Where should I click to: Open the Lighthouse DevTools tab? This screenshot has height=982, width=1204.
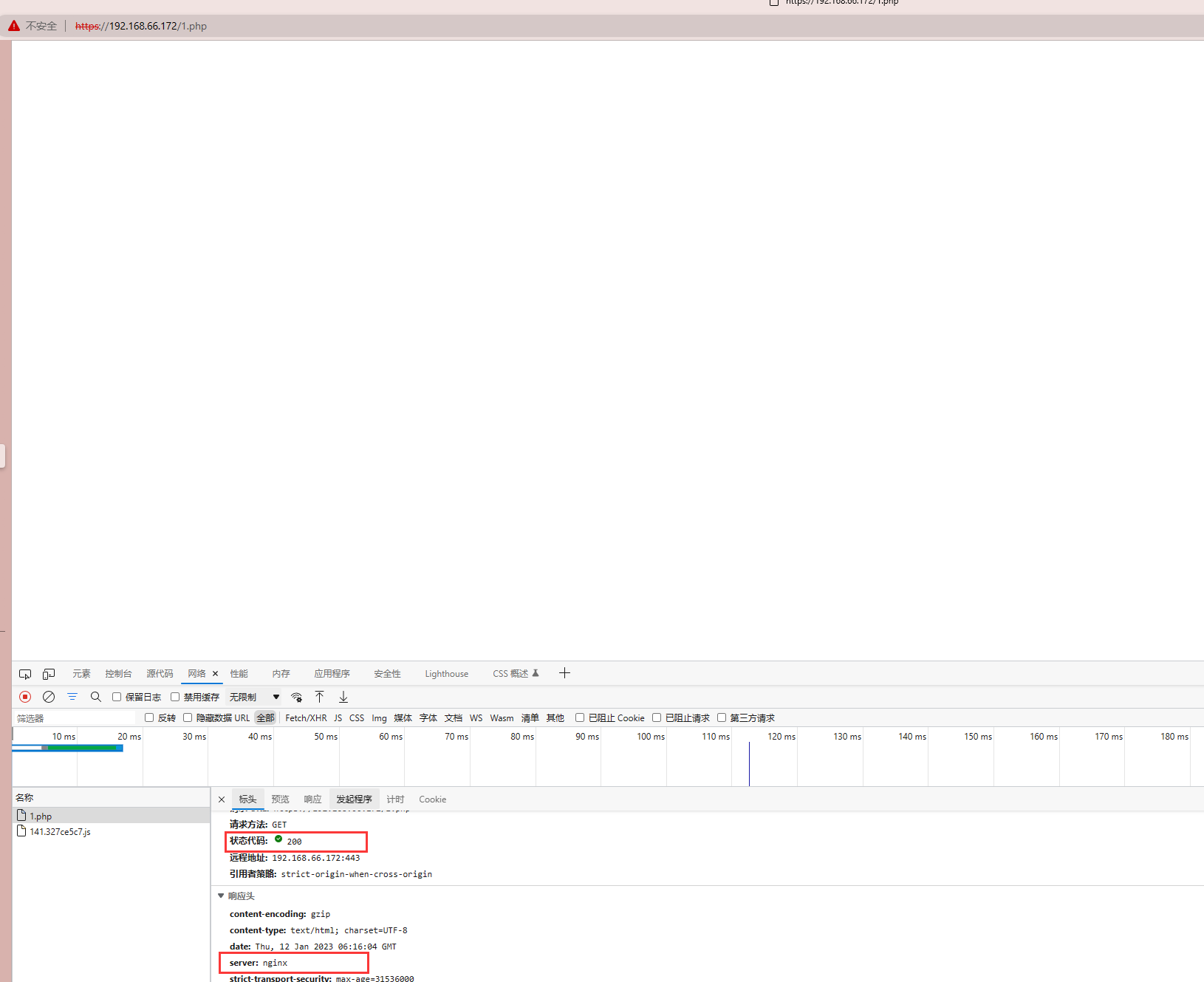coord(447,674)
